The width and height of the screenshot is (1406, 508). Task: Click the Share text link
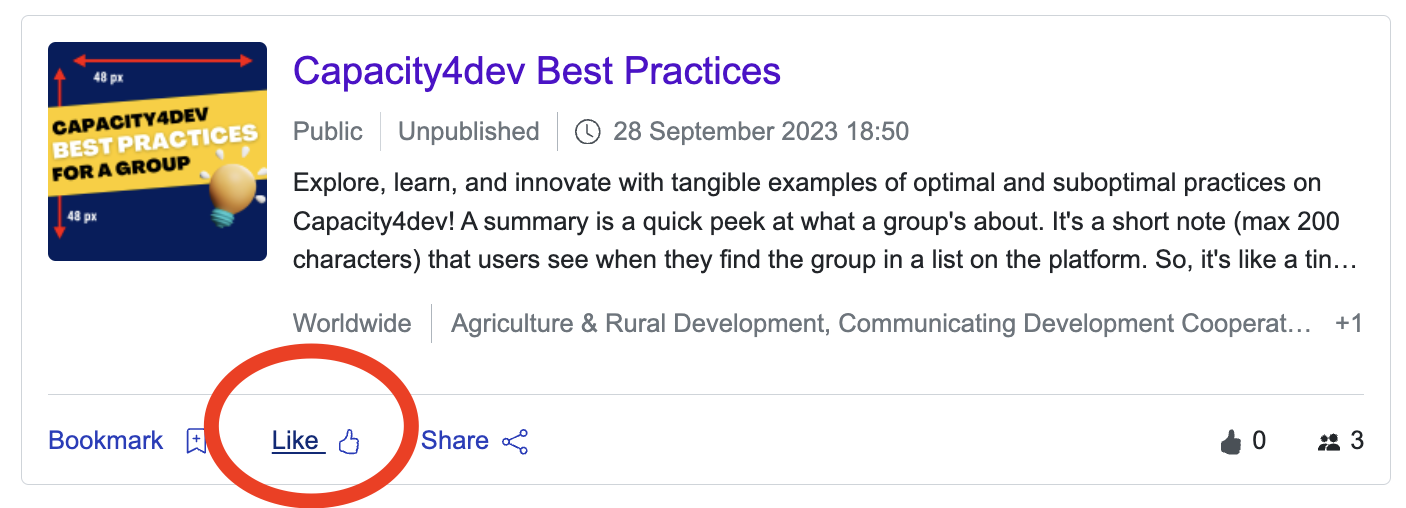[x=455, y=441]
